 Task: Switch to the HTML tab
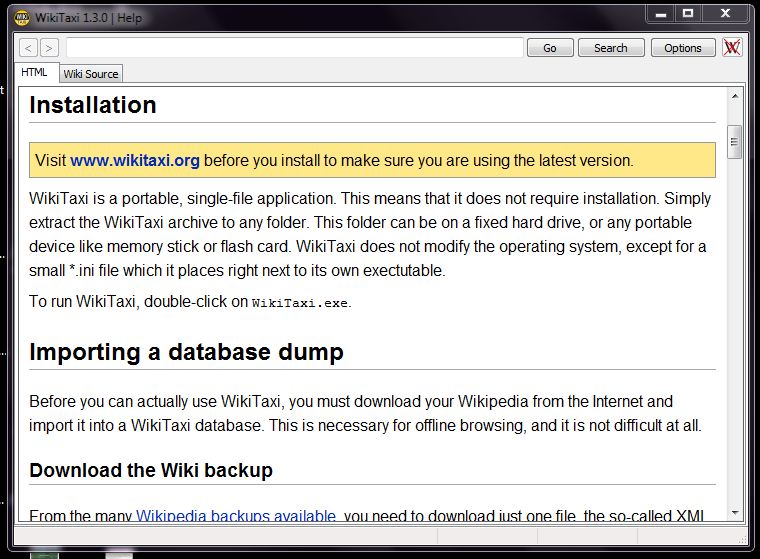pyautogui.click(x=35, y=73)
